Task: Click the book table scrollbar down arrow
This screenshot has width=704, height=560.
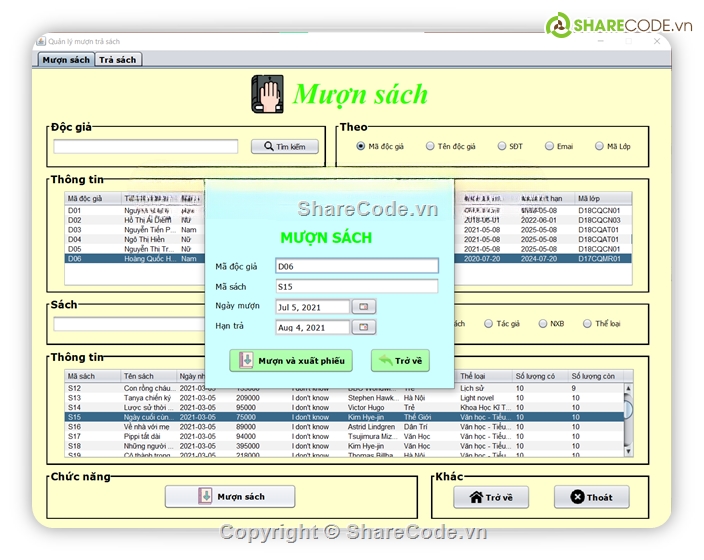Action: (x=628, y=451)
